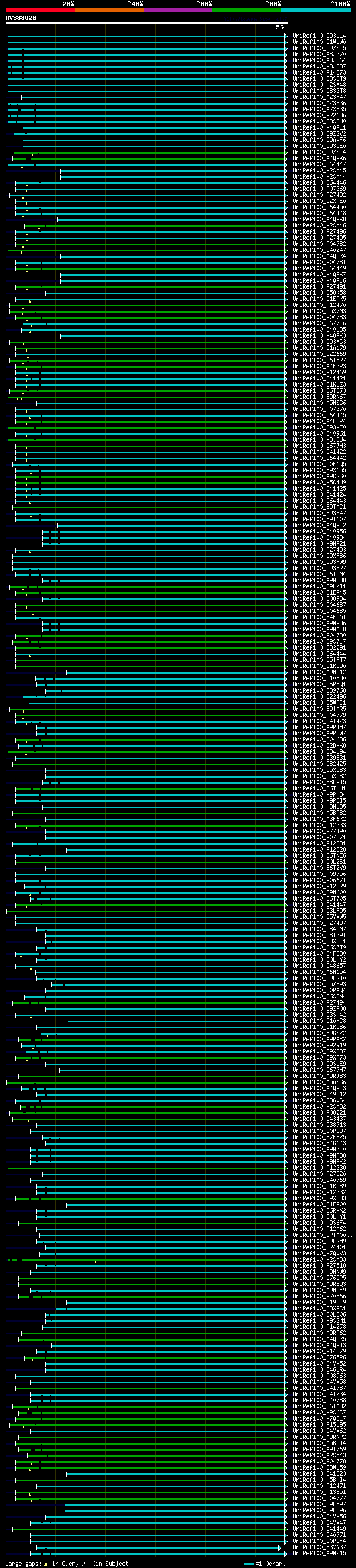Select the AV388020 query name
Viewport: 356px width, 1568px height.
21,18
